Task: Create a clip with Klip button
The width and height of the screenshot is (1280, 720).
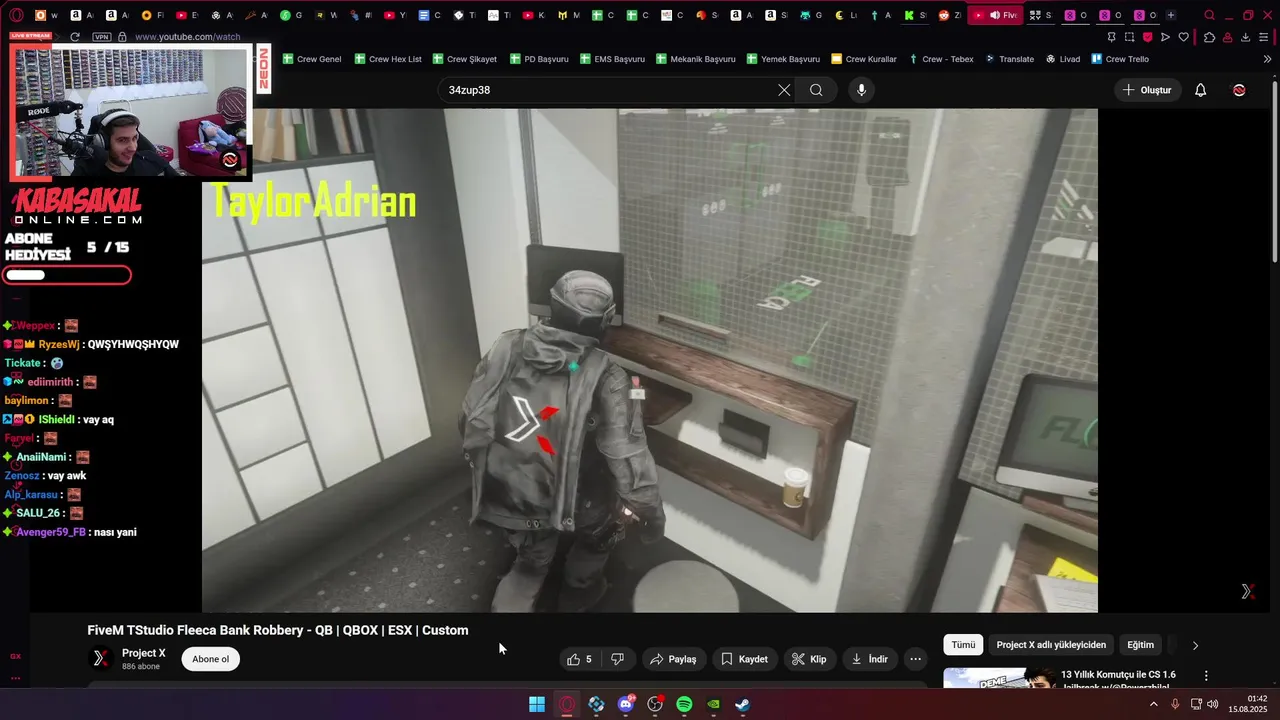Action: click(809, 659)
